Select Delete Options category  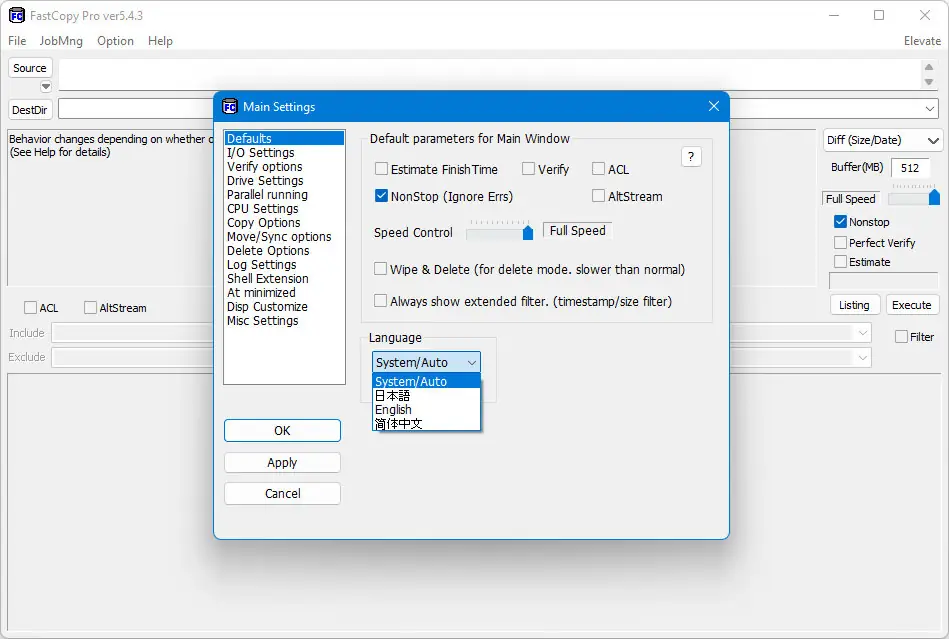(x=284, y=251)
